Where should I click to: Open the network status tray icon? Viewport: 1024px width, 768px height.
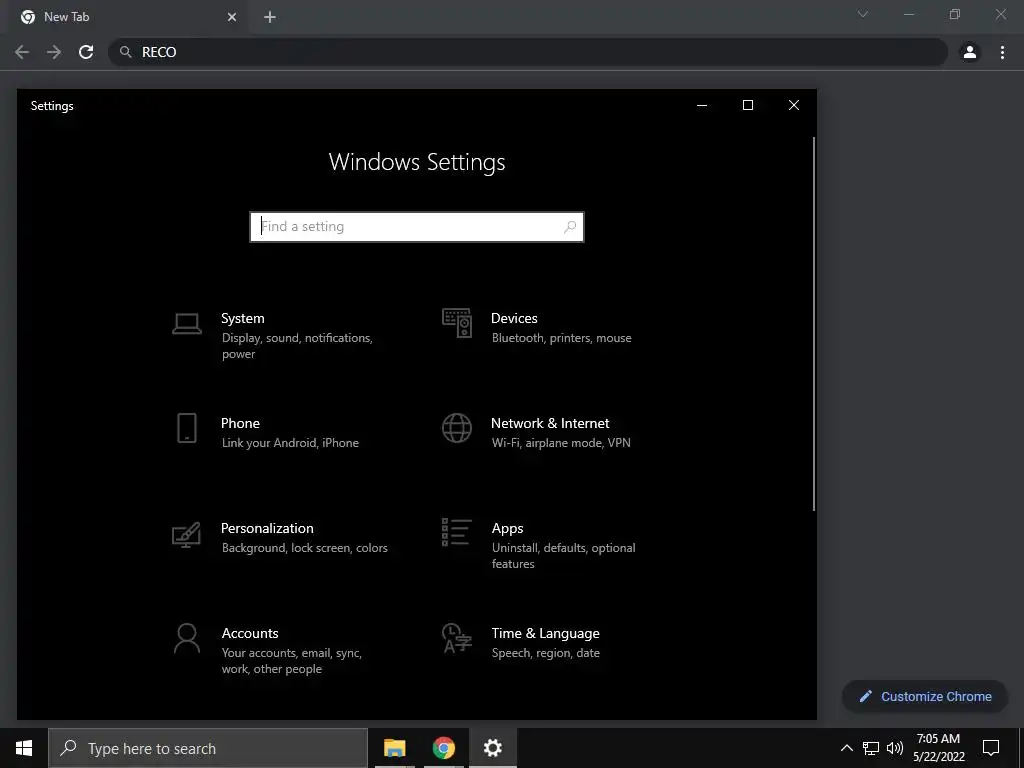(871, 748)
